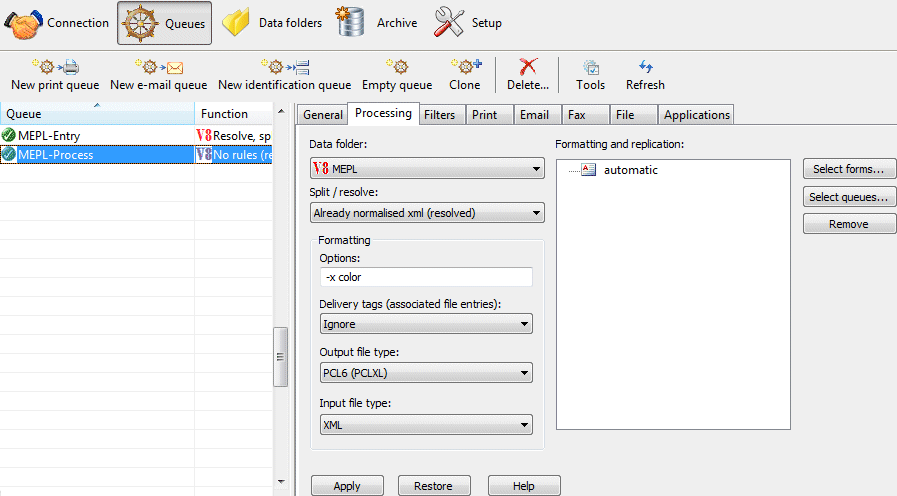
Task: Refresh the queue list
Action: [x=645, y=75]
